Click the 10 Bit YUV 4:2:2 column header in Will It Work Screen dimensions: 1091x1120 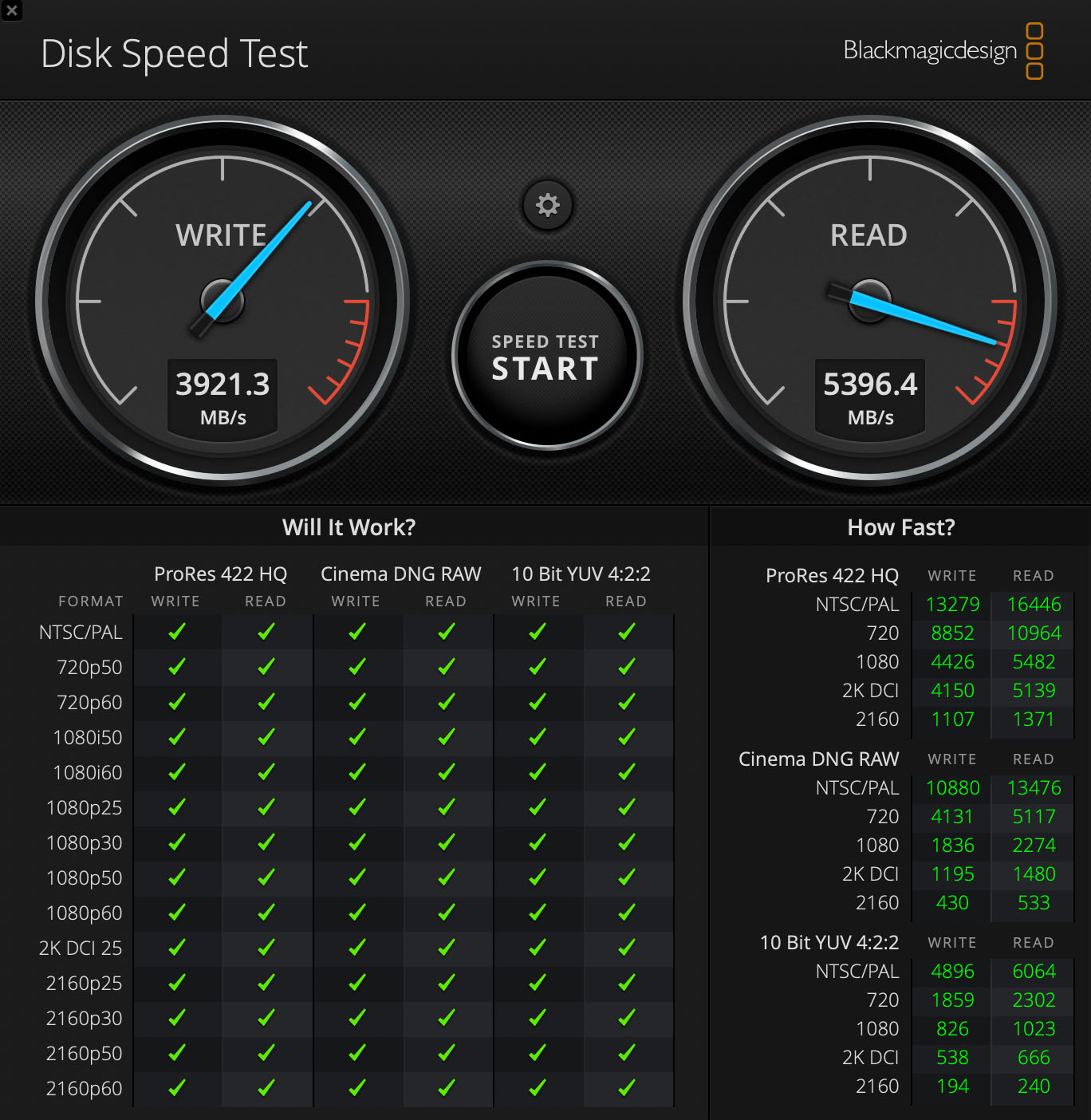581,574
